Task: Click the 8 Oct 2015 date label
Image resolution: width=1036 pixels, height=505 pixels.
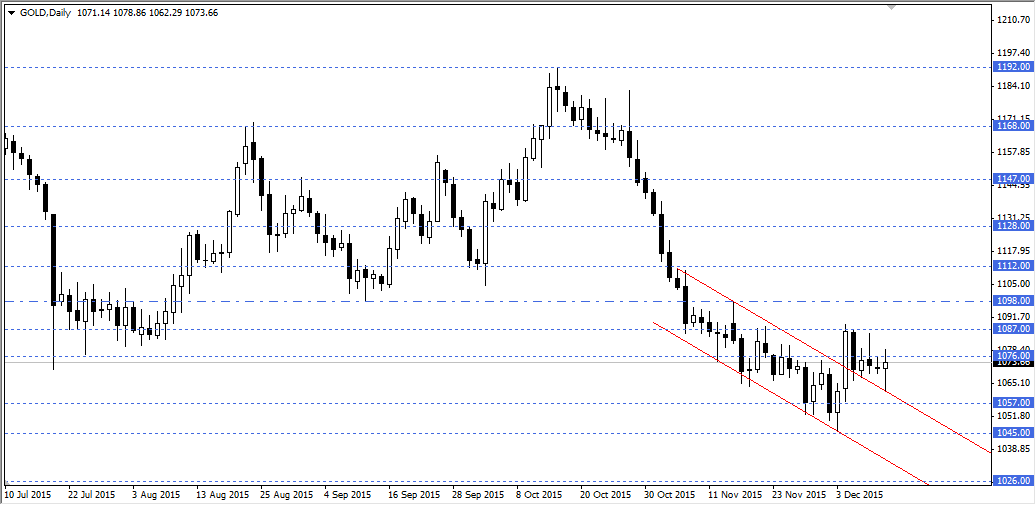Action: pos(537,494)
